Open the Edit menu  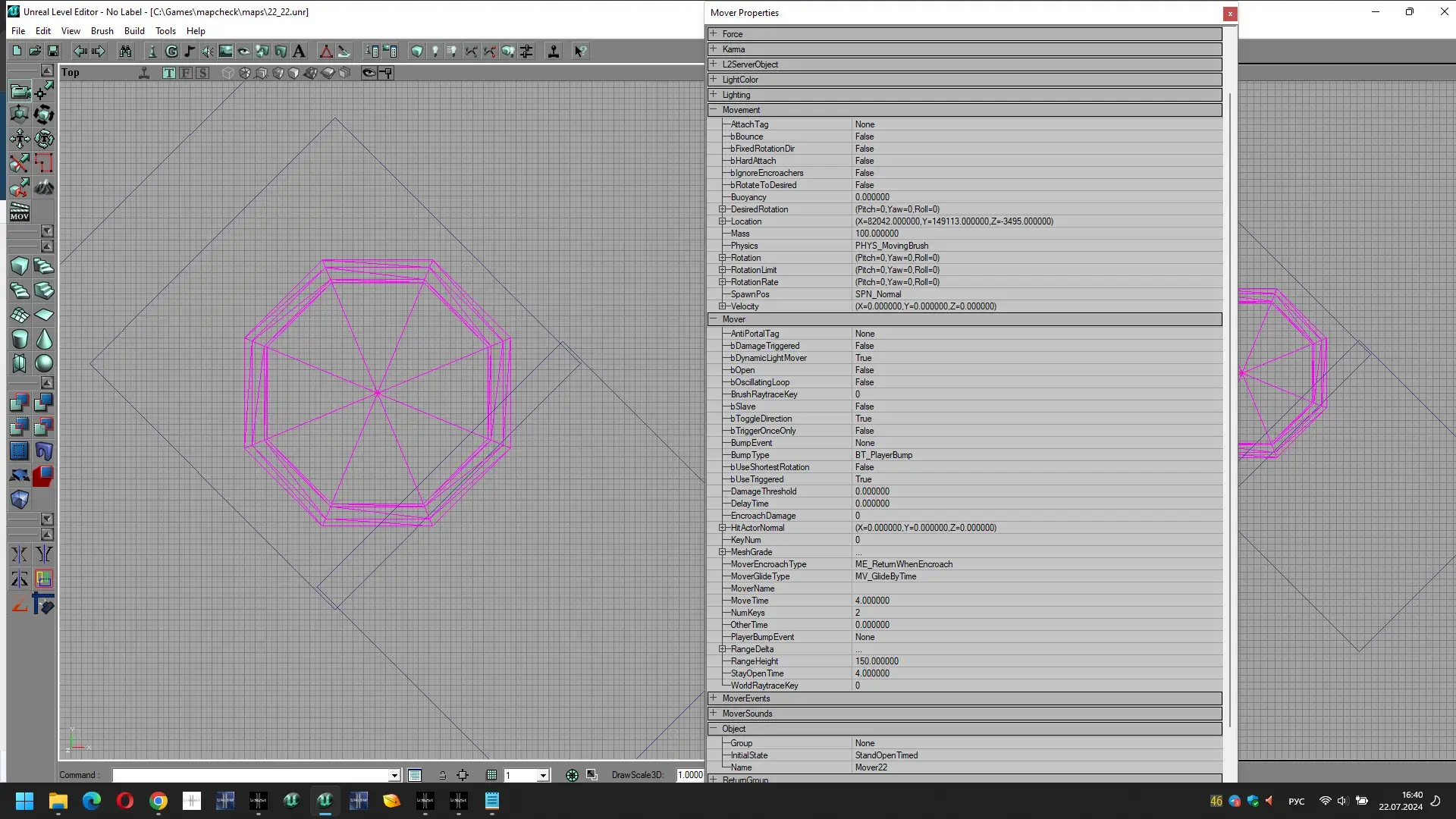pyautogui.click(x=43, y=31)
